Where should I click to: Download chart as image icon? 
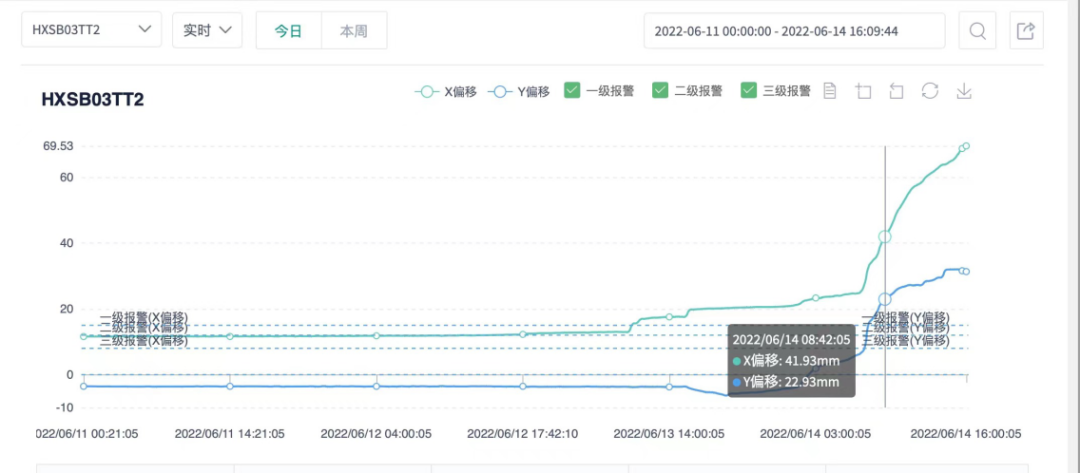click(964, 91)
